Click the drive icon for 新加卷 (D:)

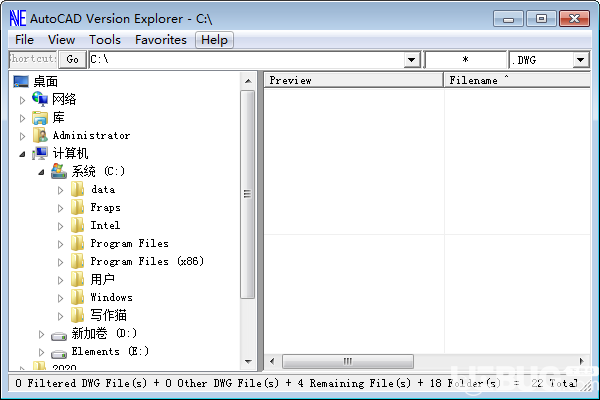tap(59, 336)
